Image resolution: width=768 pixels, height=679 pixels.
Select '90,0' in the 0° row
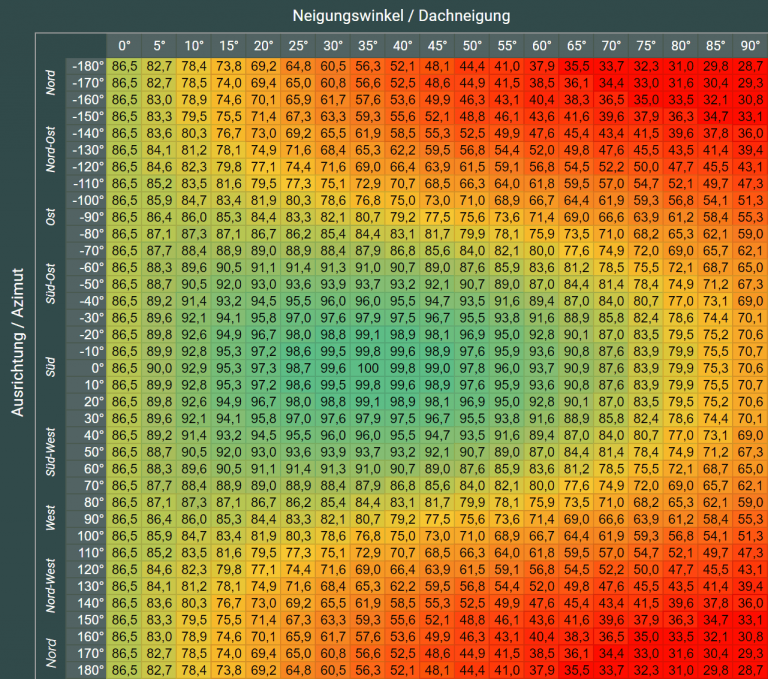[x=159, y=368]
